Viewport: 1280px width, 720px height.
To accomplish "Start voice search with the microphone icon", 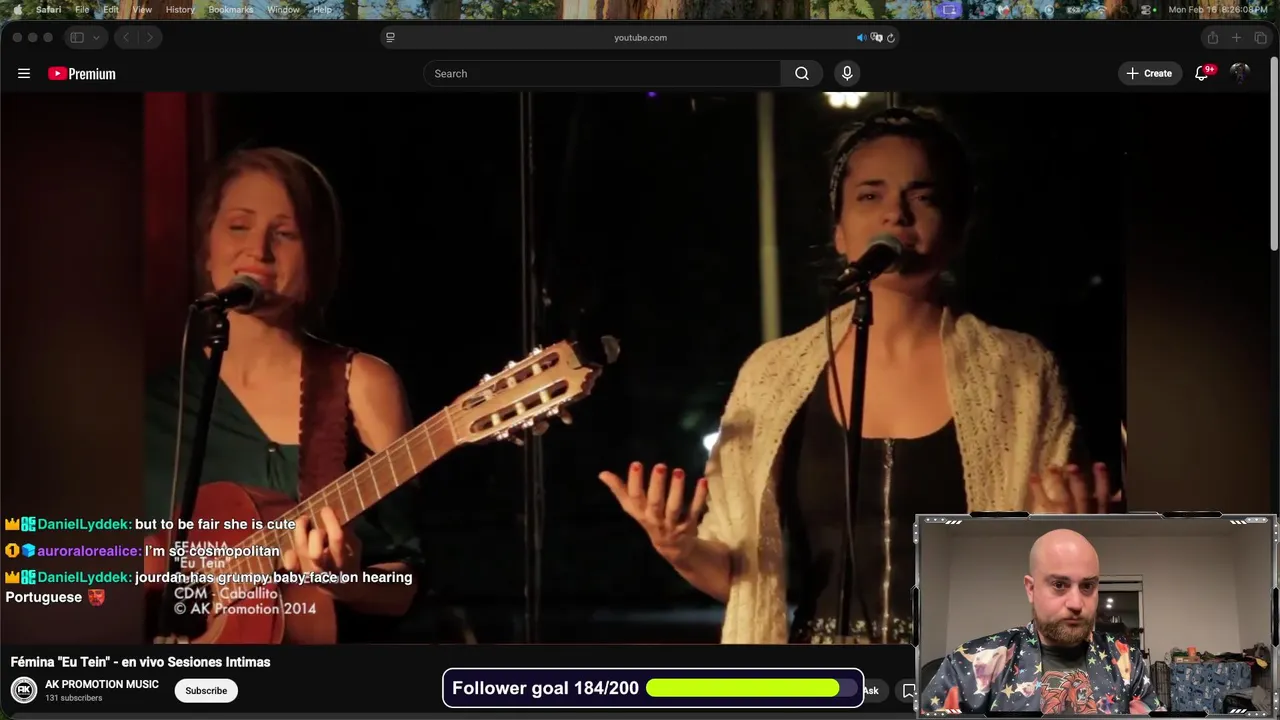I will (x=847, y=73).
